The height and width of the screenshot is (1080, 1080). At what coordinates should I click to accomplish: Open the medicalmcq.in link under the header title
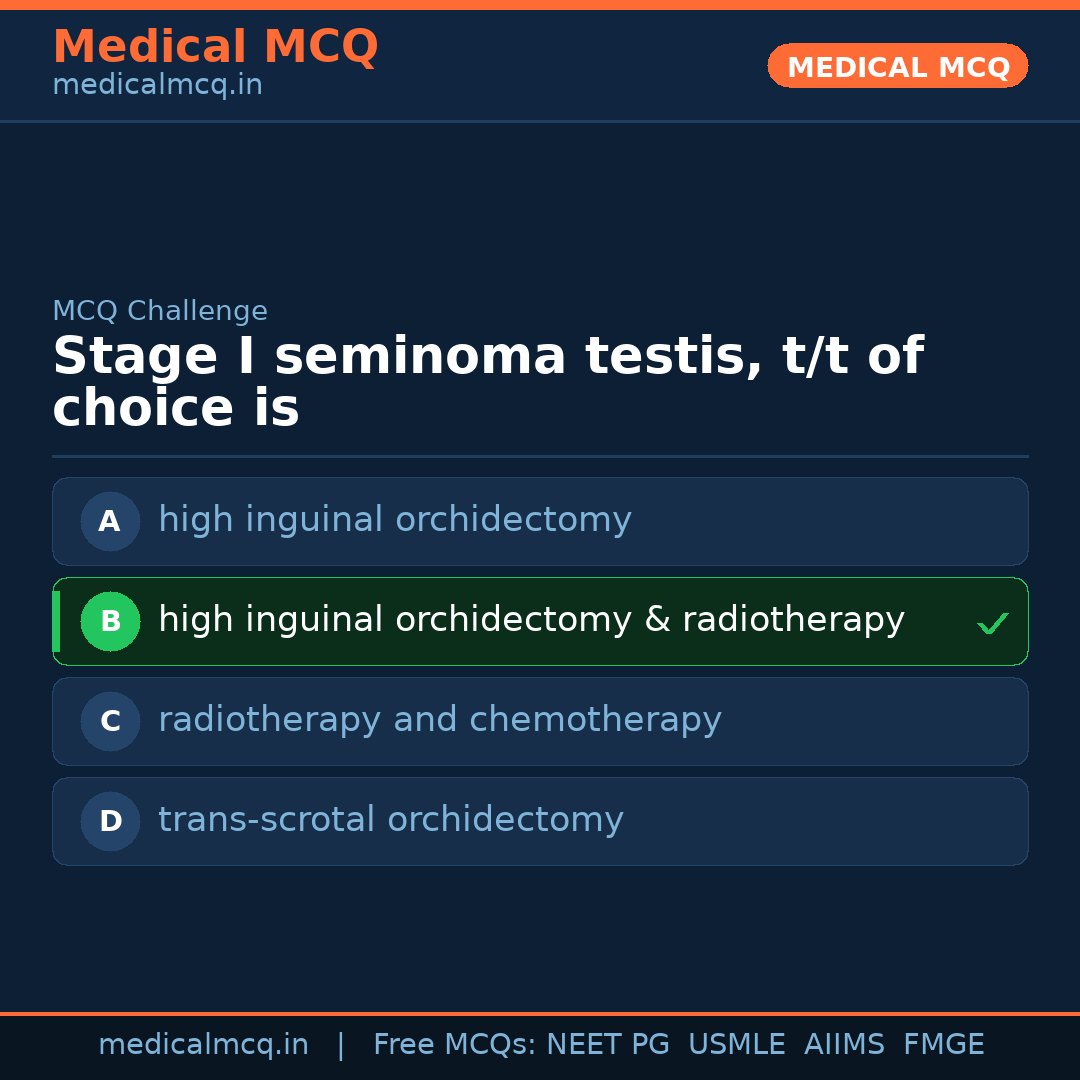(157, 85)
